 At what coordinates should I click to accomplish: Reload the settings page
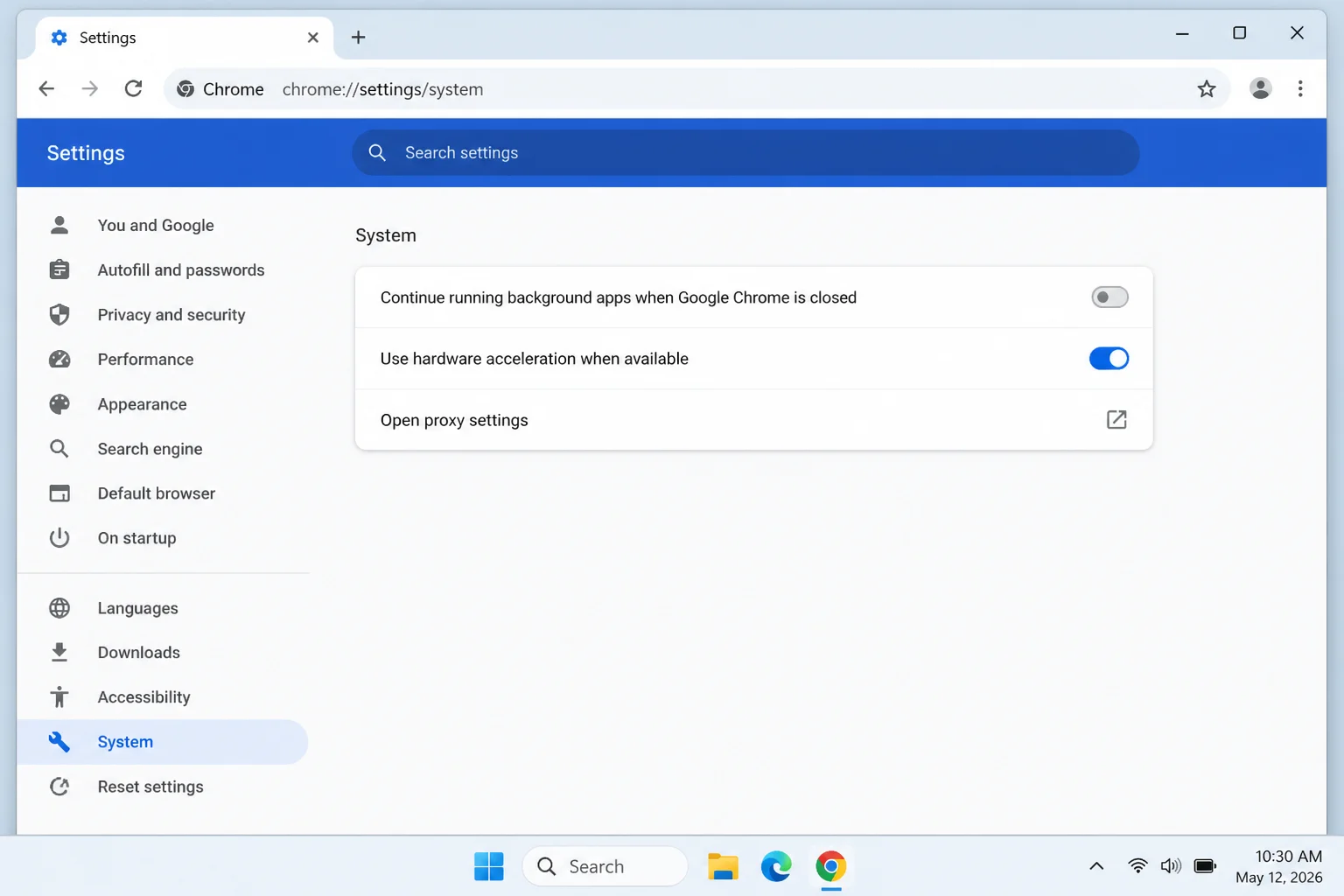pyautogui.click(x=133, y=88)
